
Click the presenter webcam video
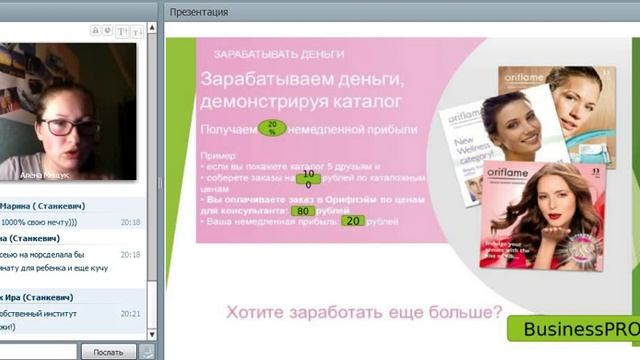(68, 111)
